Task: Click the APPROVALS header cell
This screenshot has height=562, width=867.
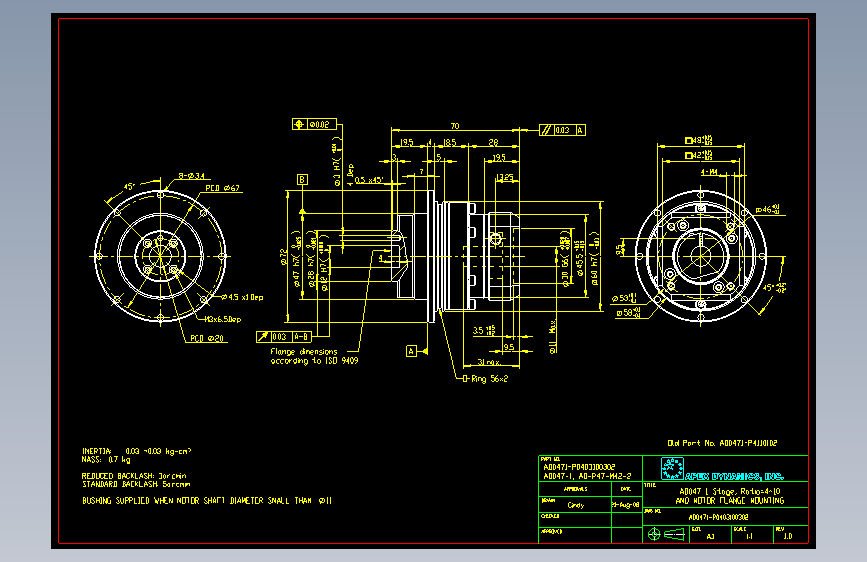Action: (575, 488)
